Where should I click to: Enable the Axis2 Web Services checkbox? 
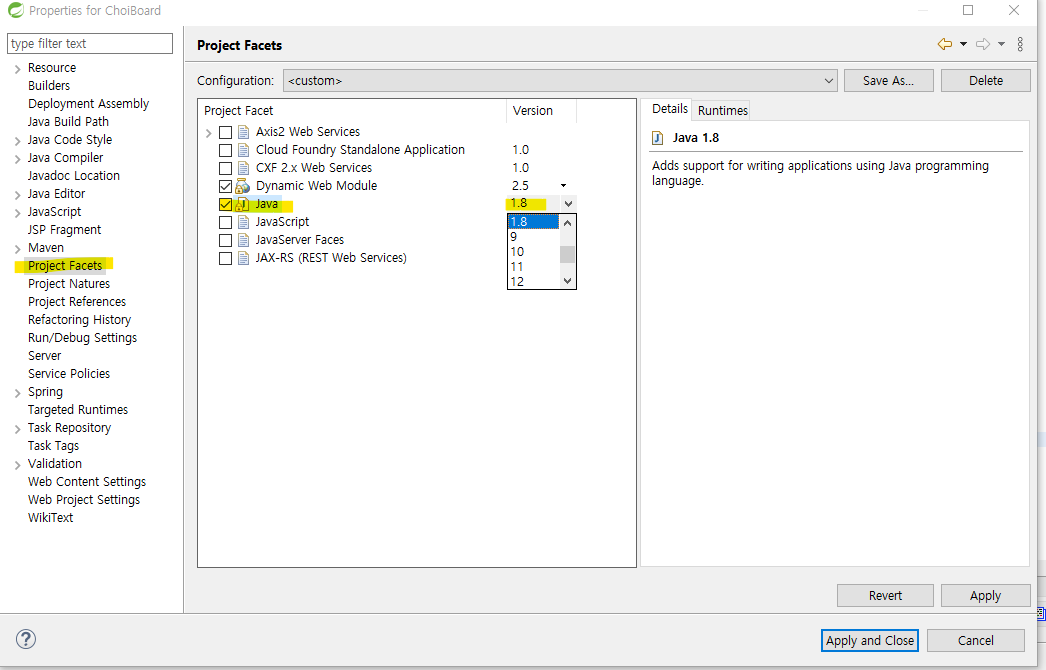point(225,132)
